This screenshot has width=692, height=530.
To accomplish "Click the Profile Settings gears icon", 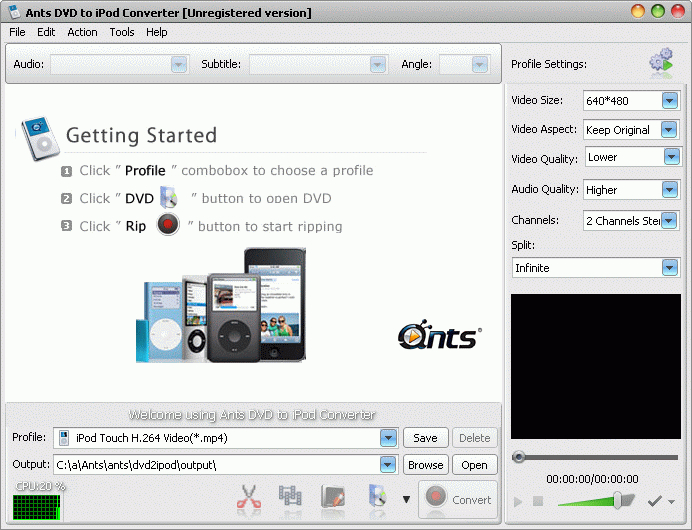I will pos(661,62).
